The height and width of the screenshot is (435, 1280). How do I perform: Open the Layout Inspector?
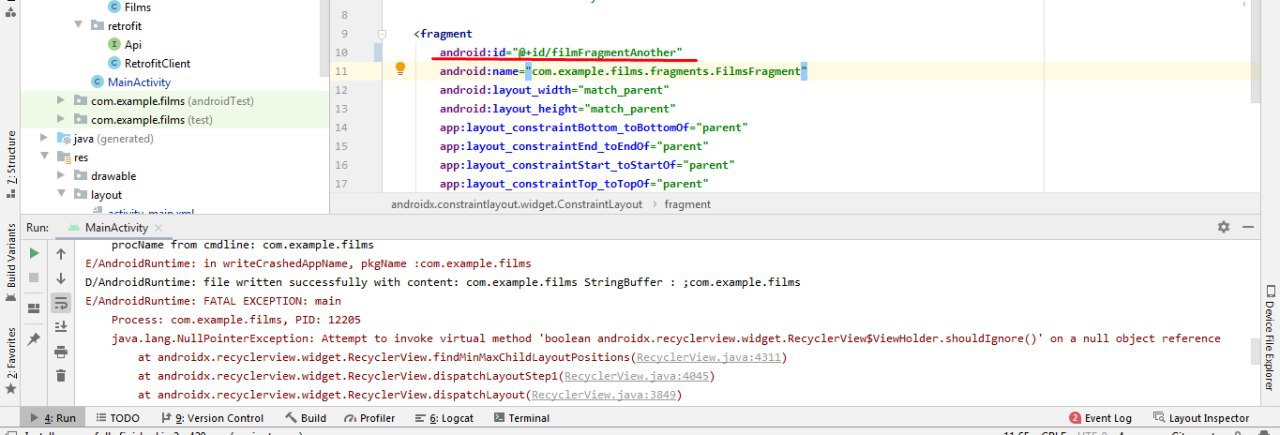tap(1201, 418)
